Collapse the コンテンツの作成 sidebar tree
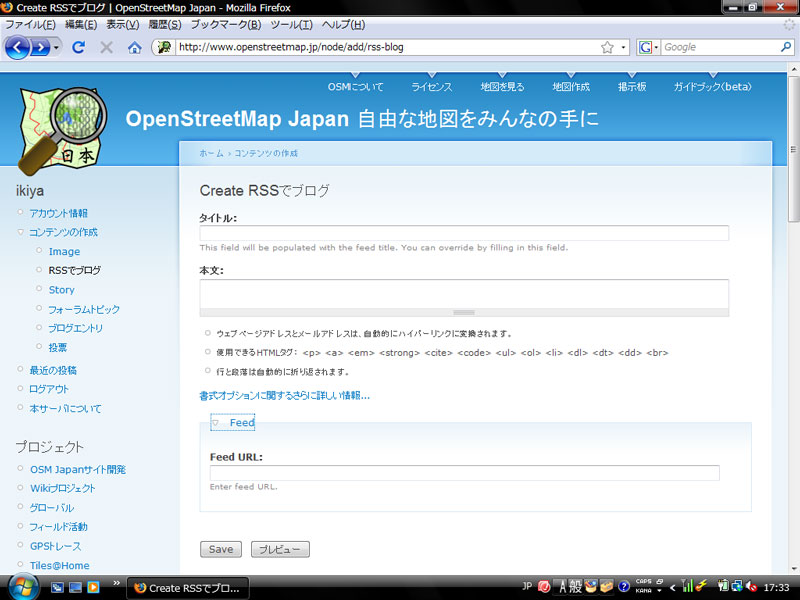800x600 pixels. [20, 232]
